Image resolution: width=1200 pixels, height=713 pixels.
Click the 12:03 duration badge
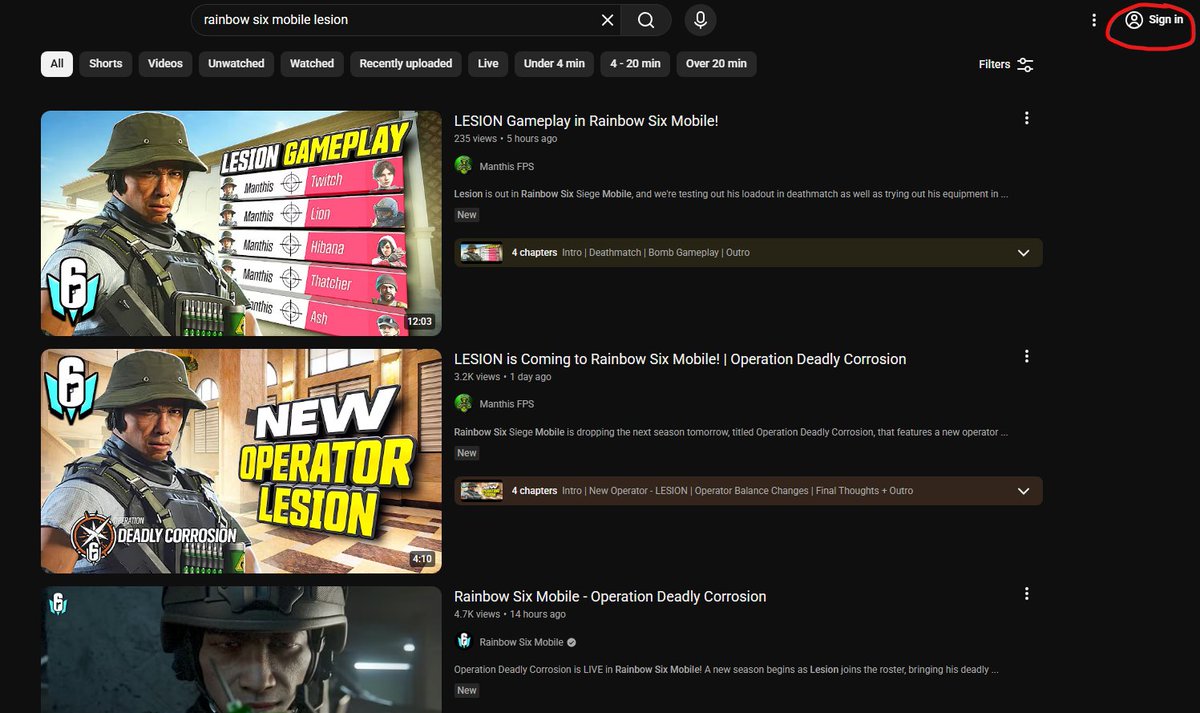click(420, 322)
